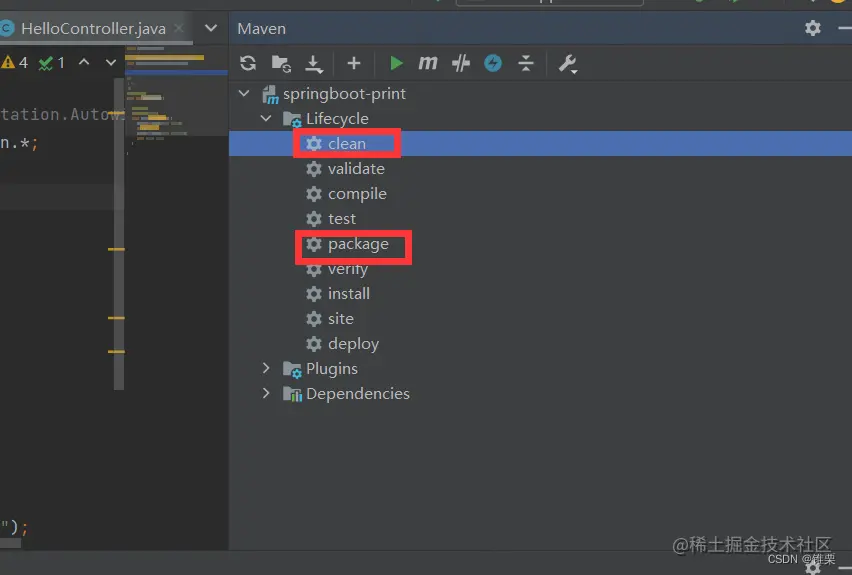The image size is (852, 575).
Task: Click the springboot-print Maven module icon
Action: (270, 95)
